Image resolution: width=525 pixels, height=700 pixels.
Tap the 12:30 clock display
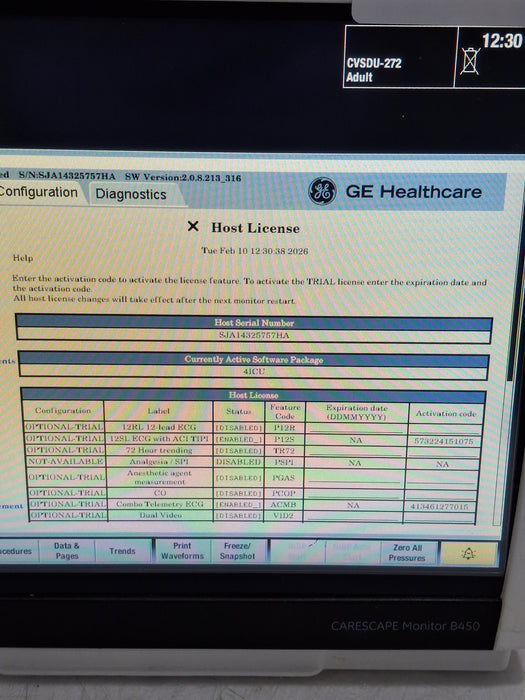coord(502,41)
